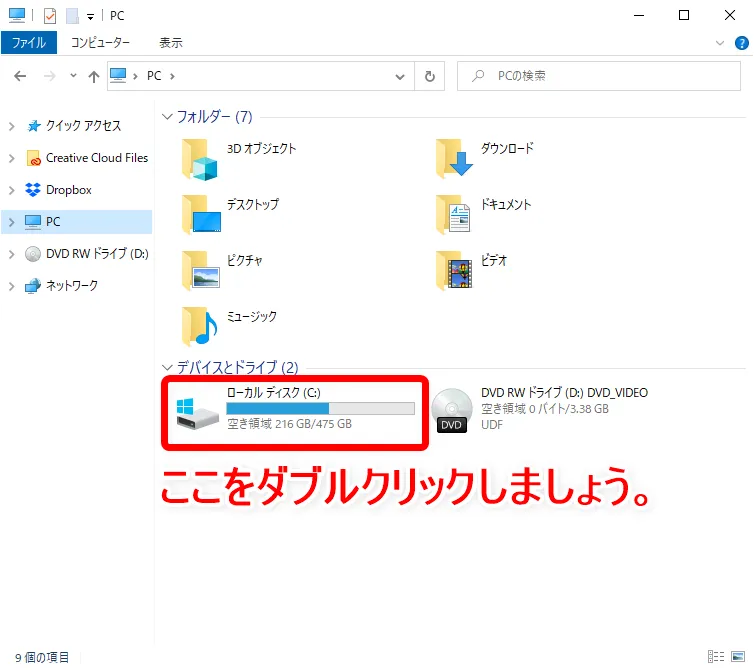Select DVD RW ドライブ (D:) in navigation pane
754x670 pixels.
tap(97, 253)
